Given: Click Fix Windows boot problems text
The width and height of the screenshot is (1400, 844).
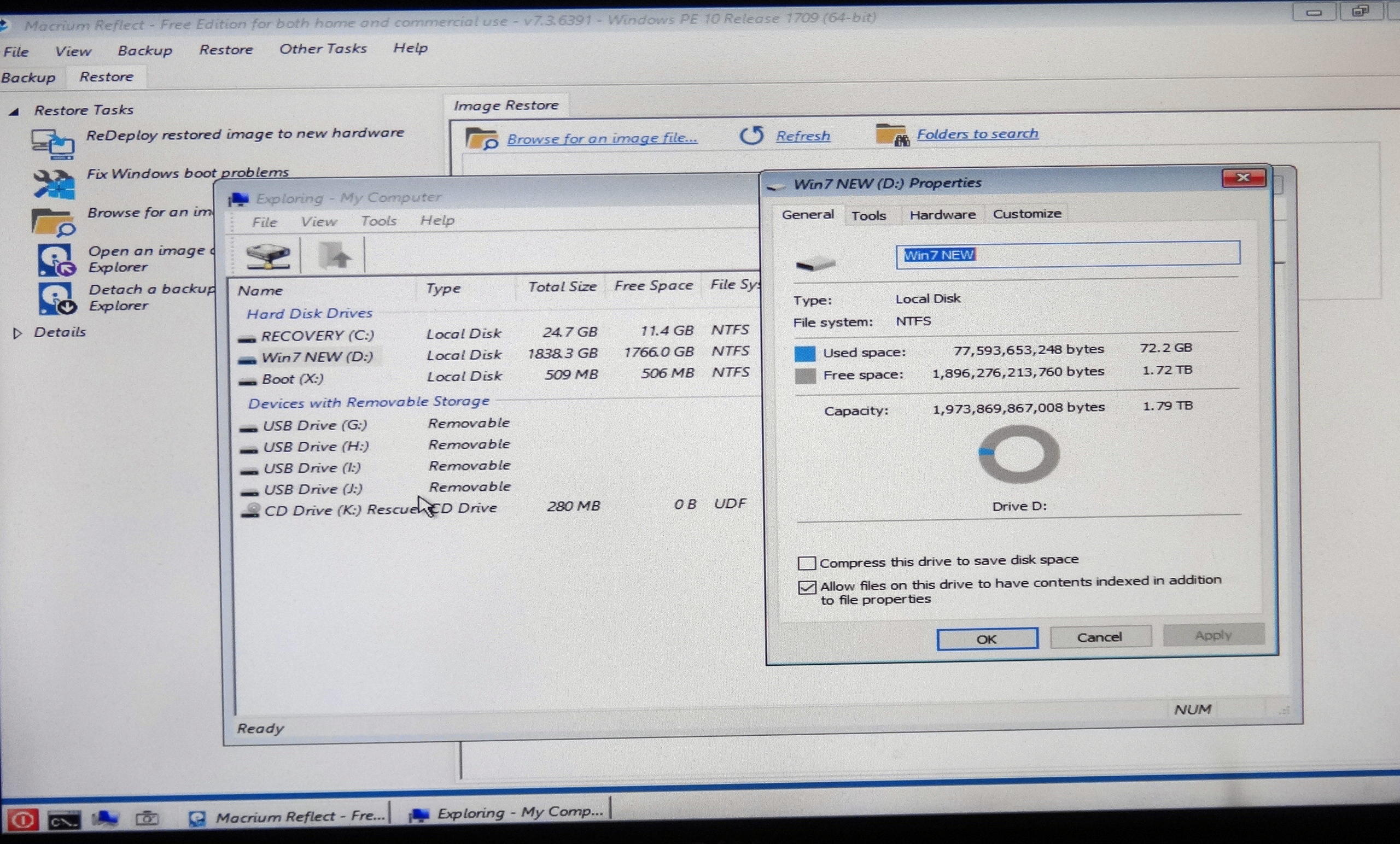Looking at the screenshot, I should 188,173.
